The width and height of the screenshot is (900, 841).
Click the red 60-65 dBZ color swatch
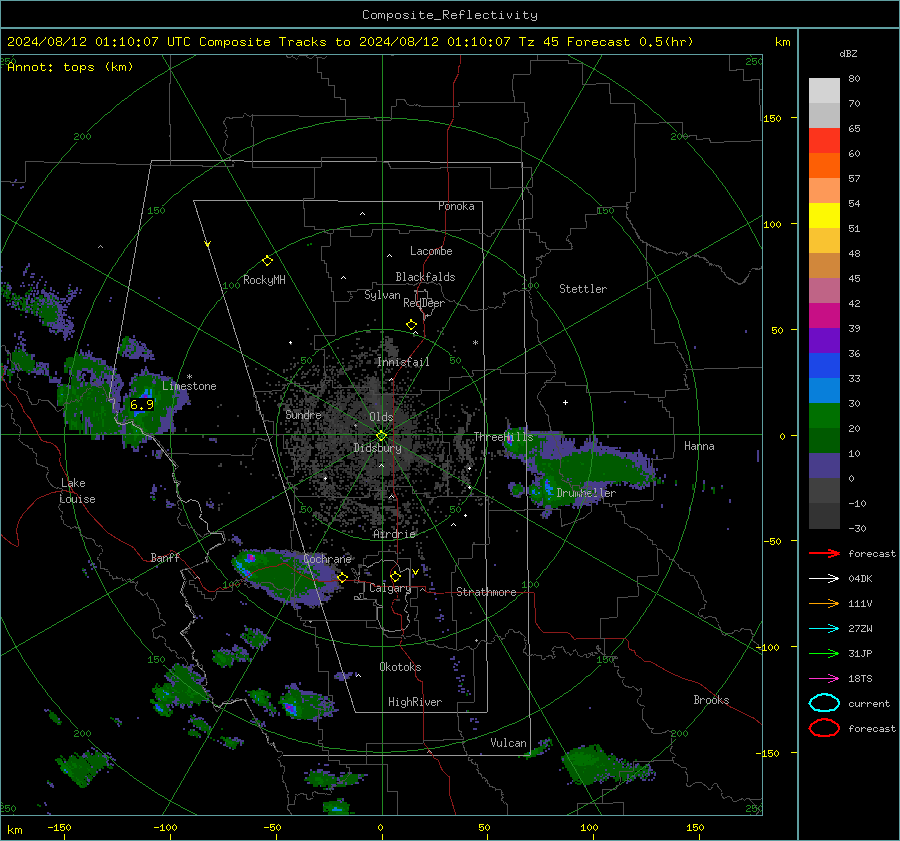pos(824,141)
